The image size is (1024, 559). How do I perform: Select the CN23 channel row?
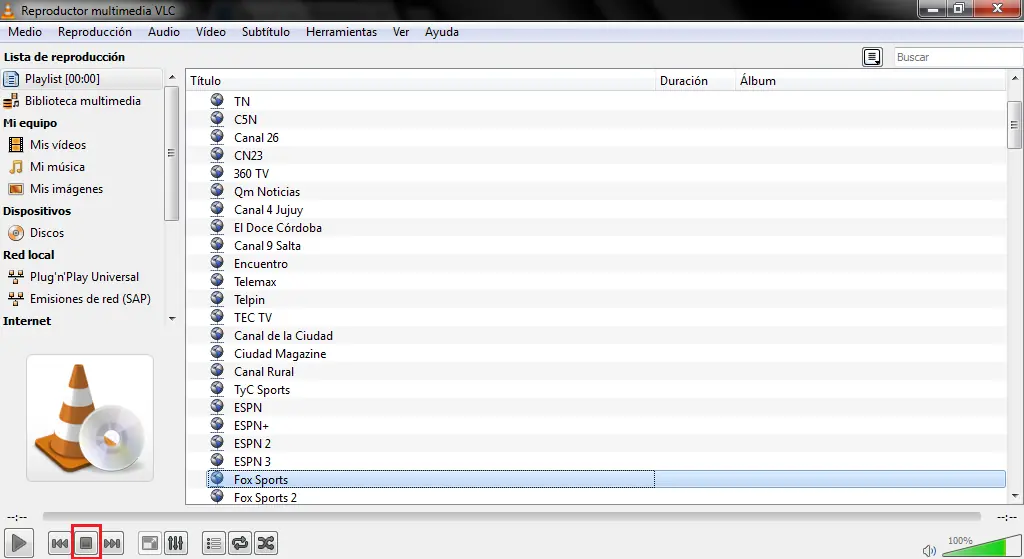[606, 155]
